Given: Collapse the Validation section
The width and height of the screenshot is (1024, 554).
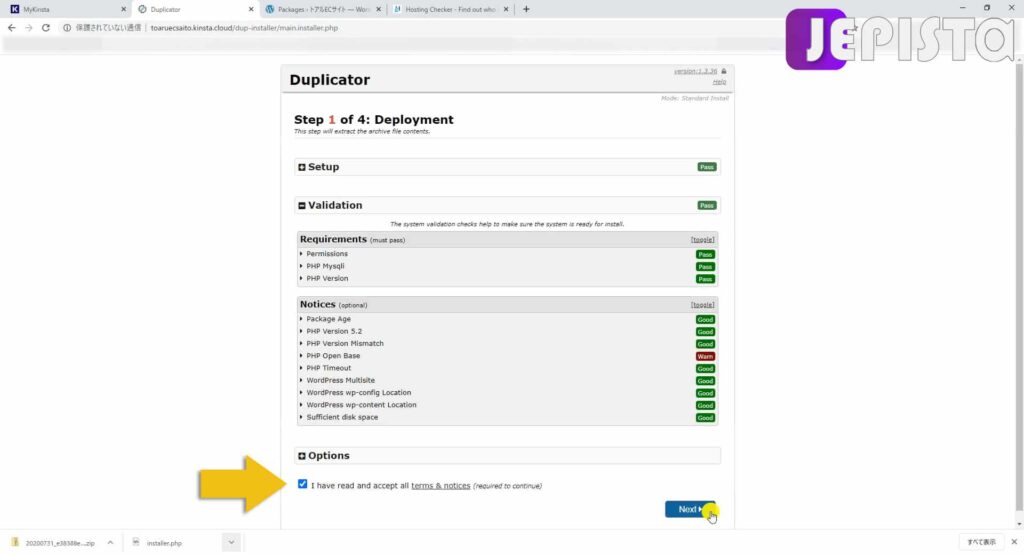Looking at the screenshot, I should point(302,206).
